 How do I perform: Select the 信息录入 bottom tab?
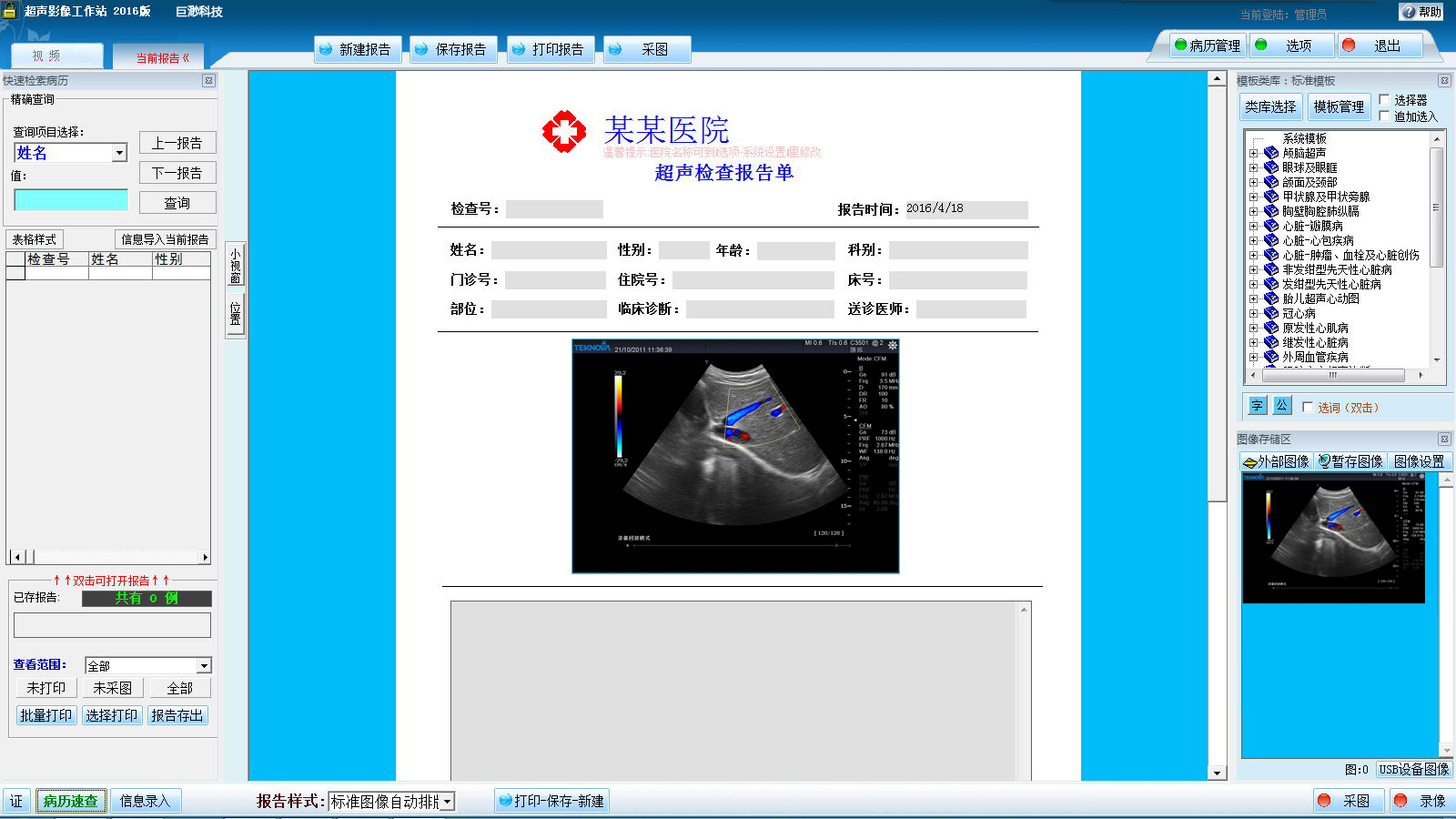(x=146, y=801)
